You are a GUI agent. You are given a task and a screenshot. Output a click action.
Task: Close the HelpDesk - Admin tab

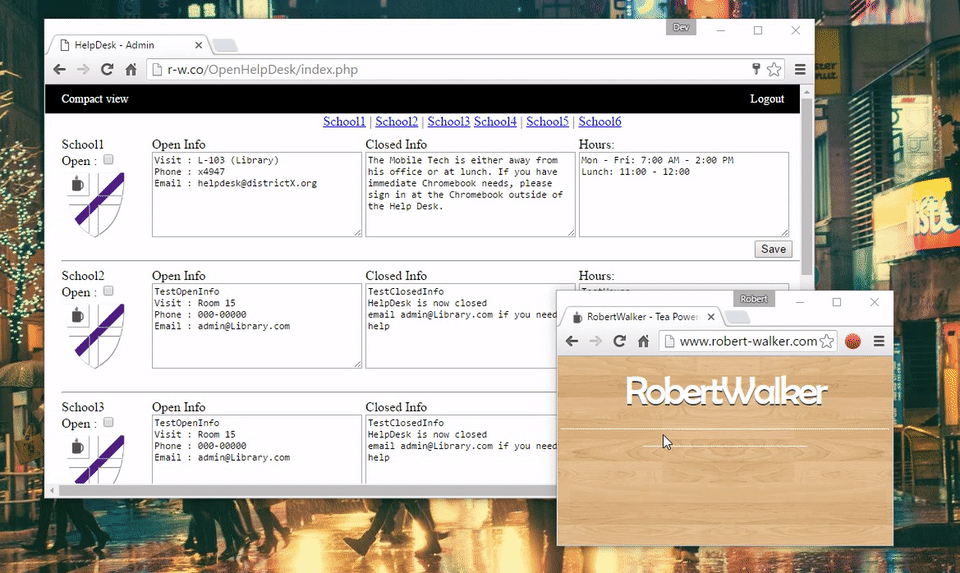198,45
